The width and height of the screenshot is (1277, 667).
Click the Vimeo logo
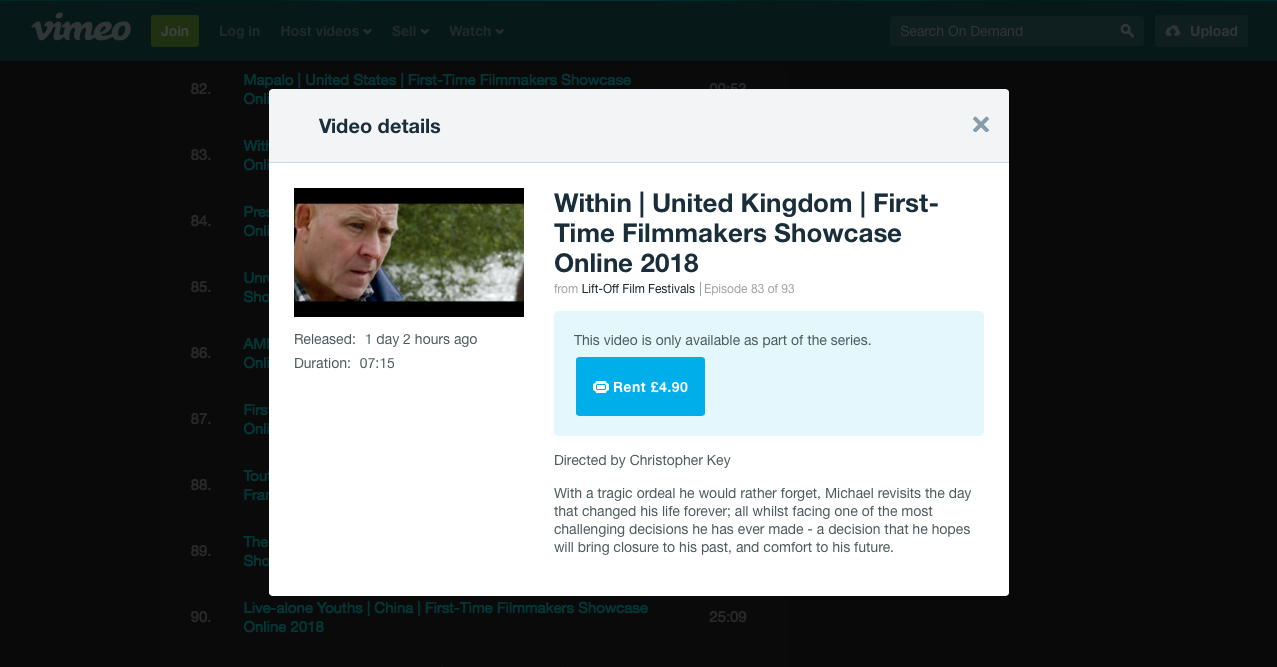coord(81,30)
